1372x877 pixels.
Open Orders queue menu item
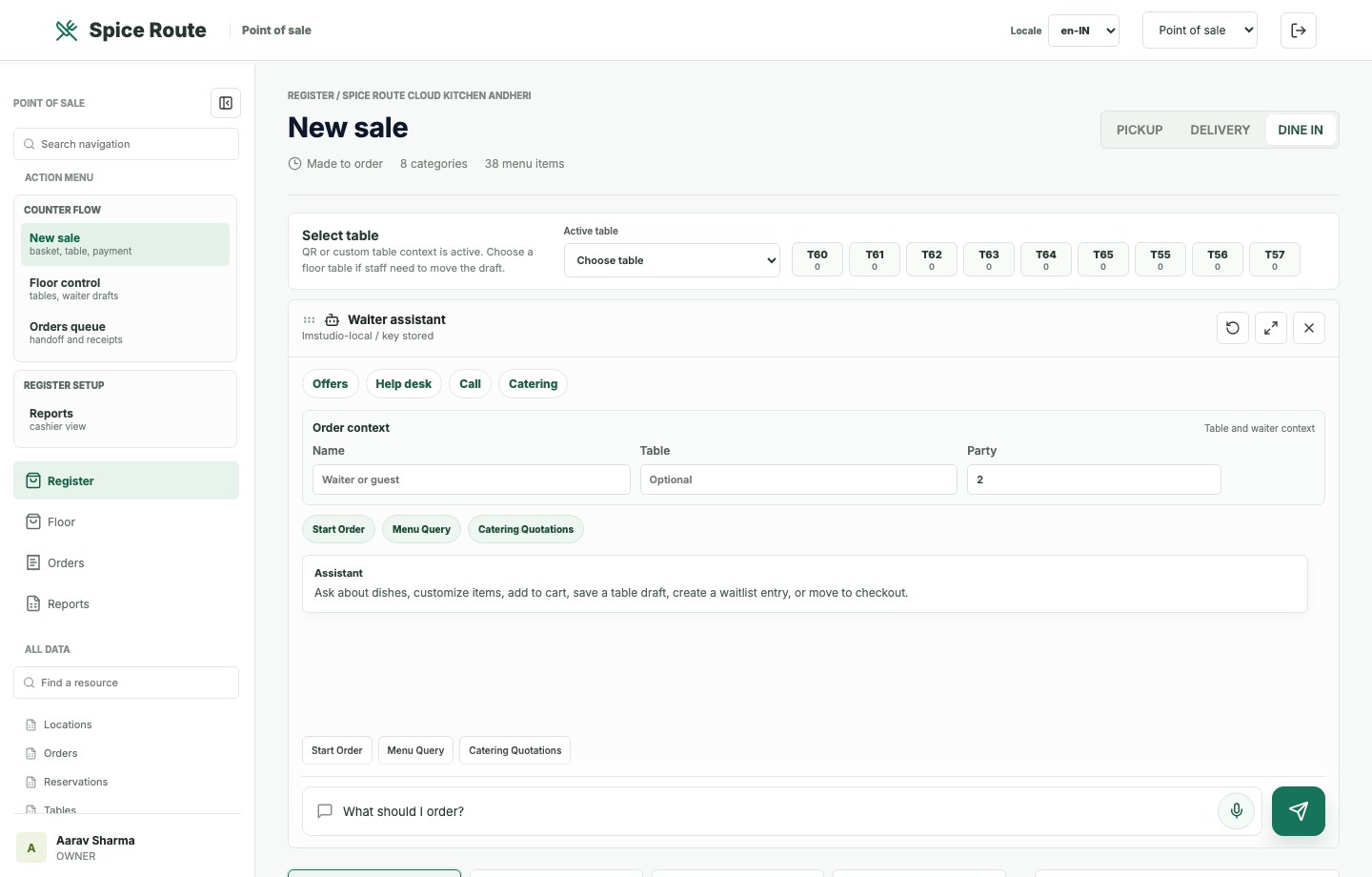click(125, 333)
